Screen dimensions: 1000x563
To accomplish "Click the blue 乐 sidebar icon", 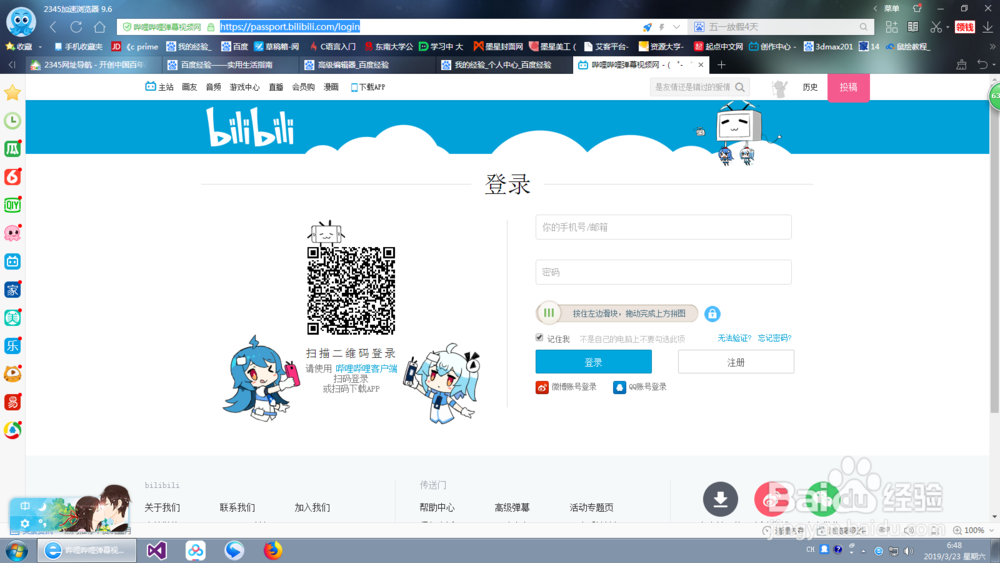I will click(12, 346).
